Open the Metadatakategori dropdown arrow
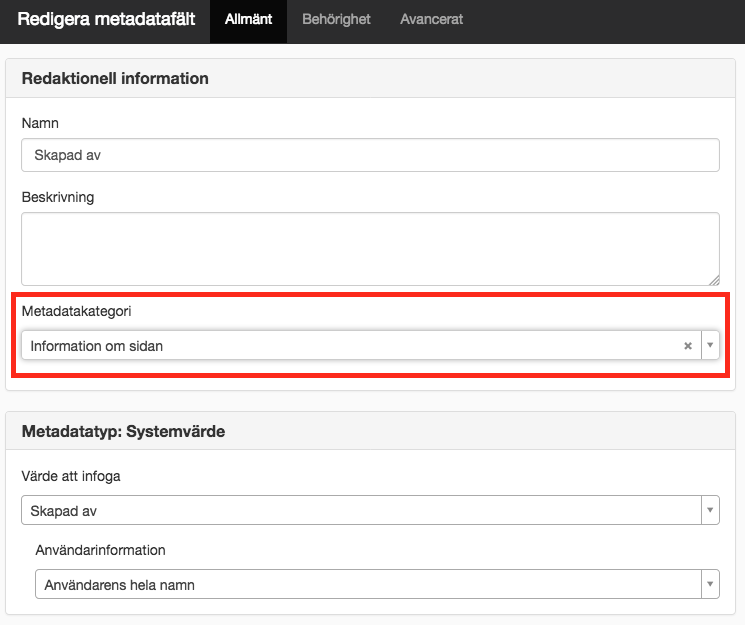 (x=710, y=346)
